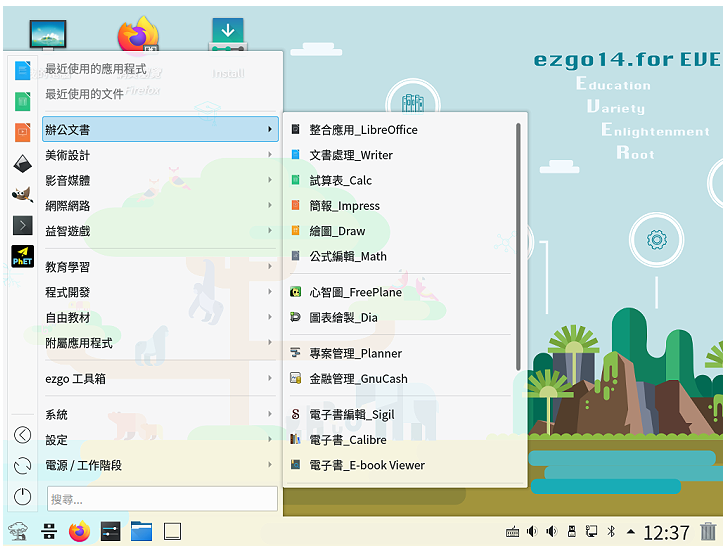Launch 文書處理_Writer

point(400,155)
